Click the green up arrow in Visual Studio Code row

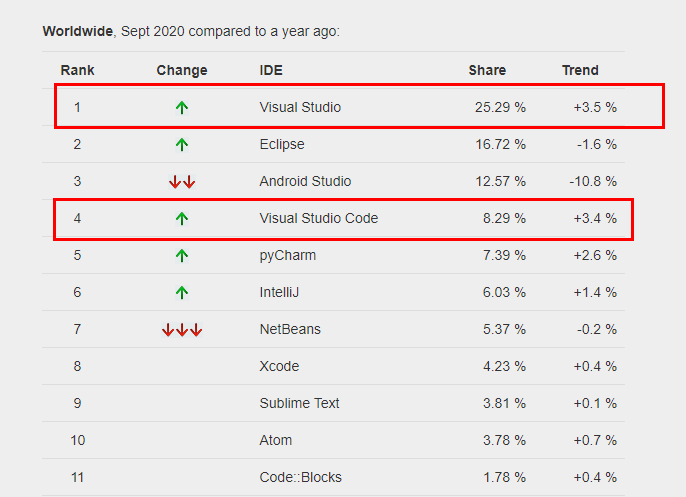pos(182,218)
